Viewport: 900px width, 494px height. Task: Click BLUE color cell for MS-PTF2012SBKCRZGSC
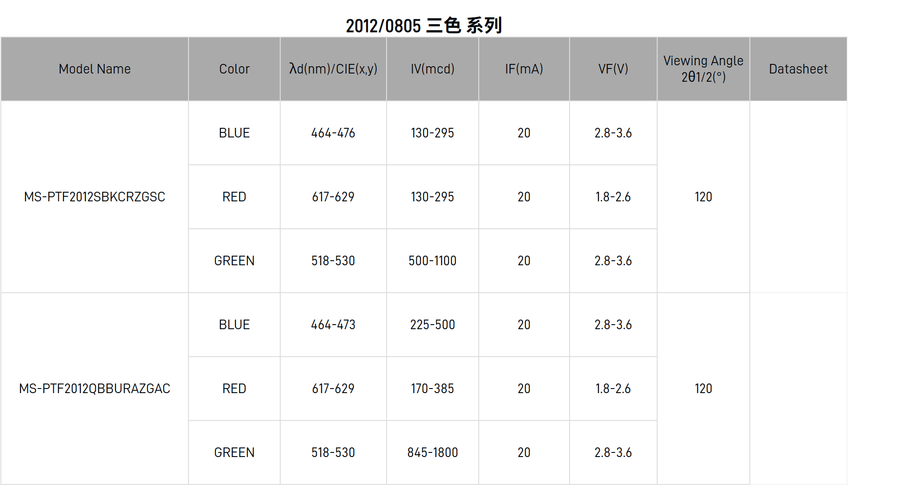tap(234, 133)
